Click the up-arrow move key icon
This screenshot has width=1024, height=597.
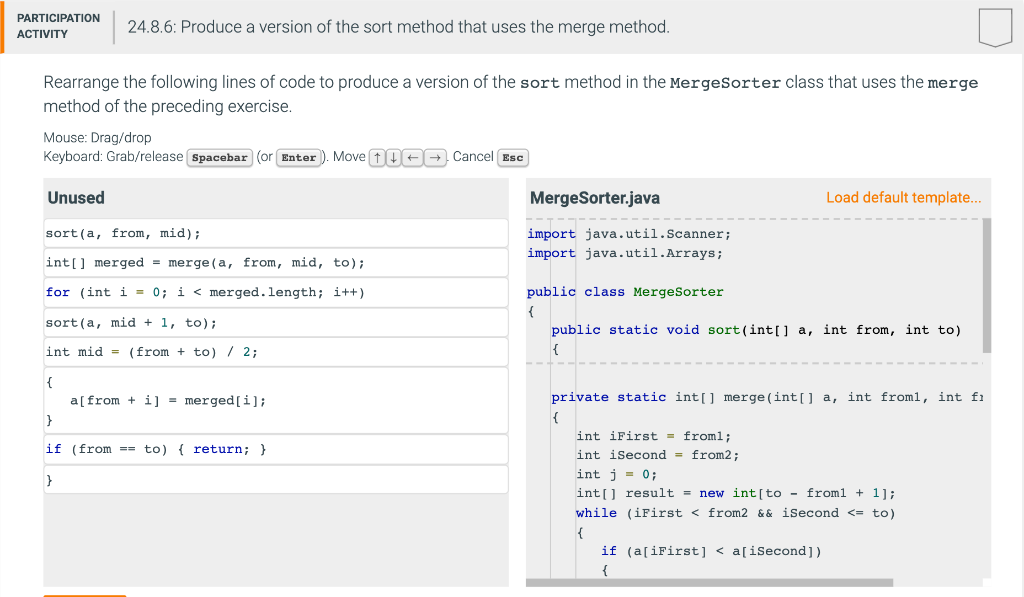pos(375,157)
